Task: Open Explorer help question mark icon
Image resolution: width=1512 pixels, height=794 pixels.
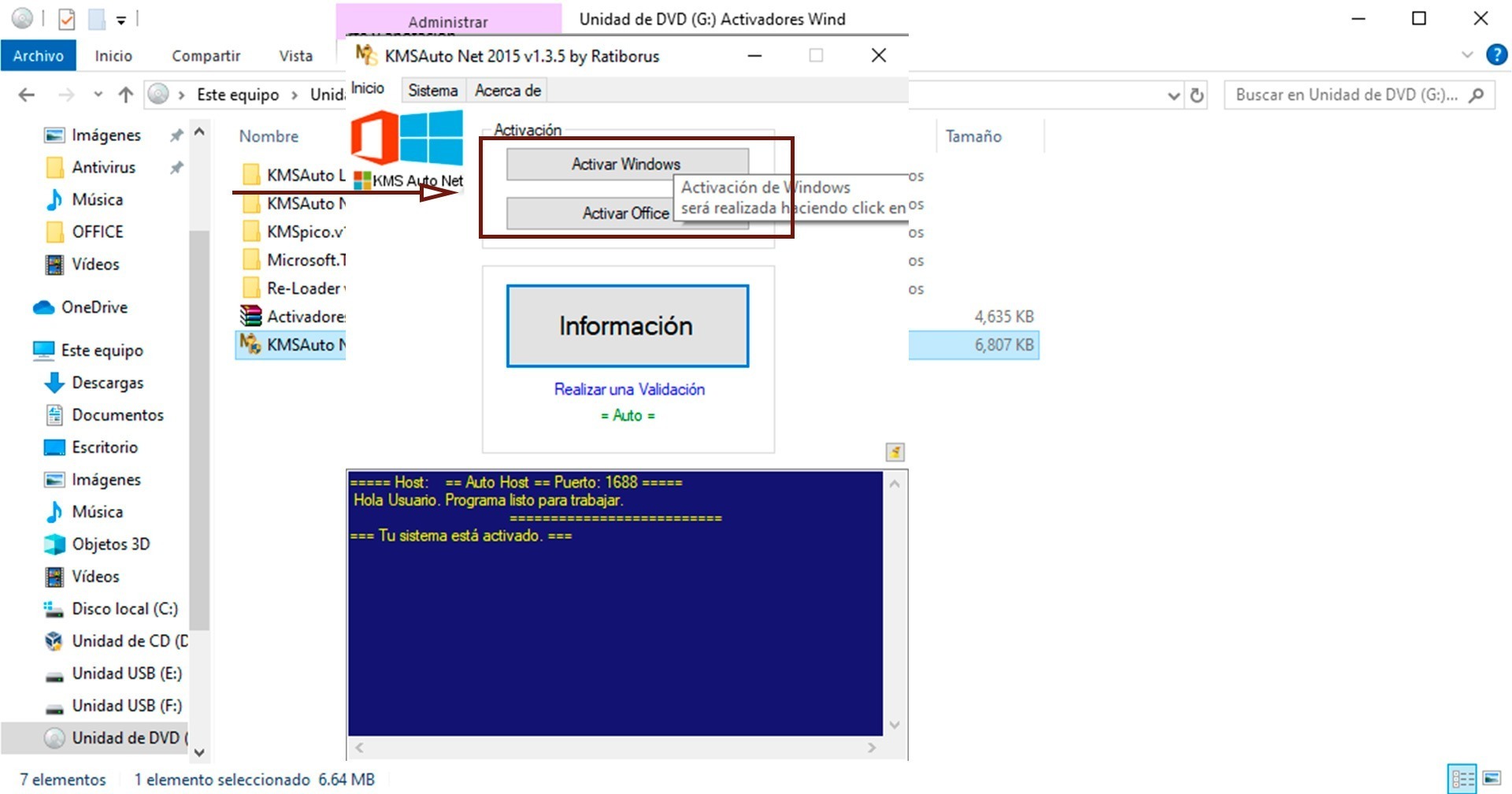Action: [1496, 54]
